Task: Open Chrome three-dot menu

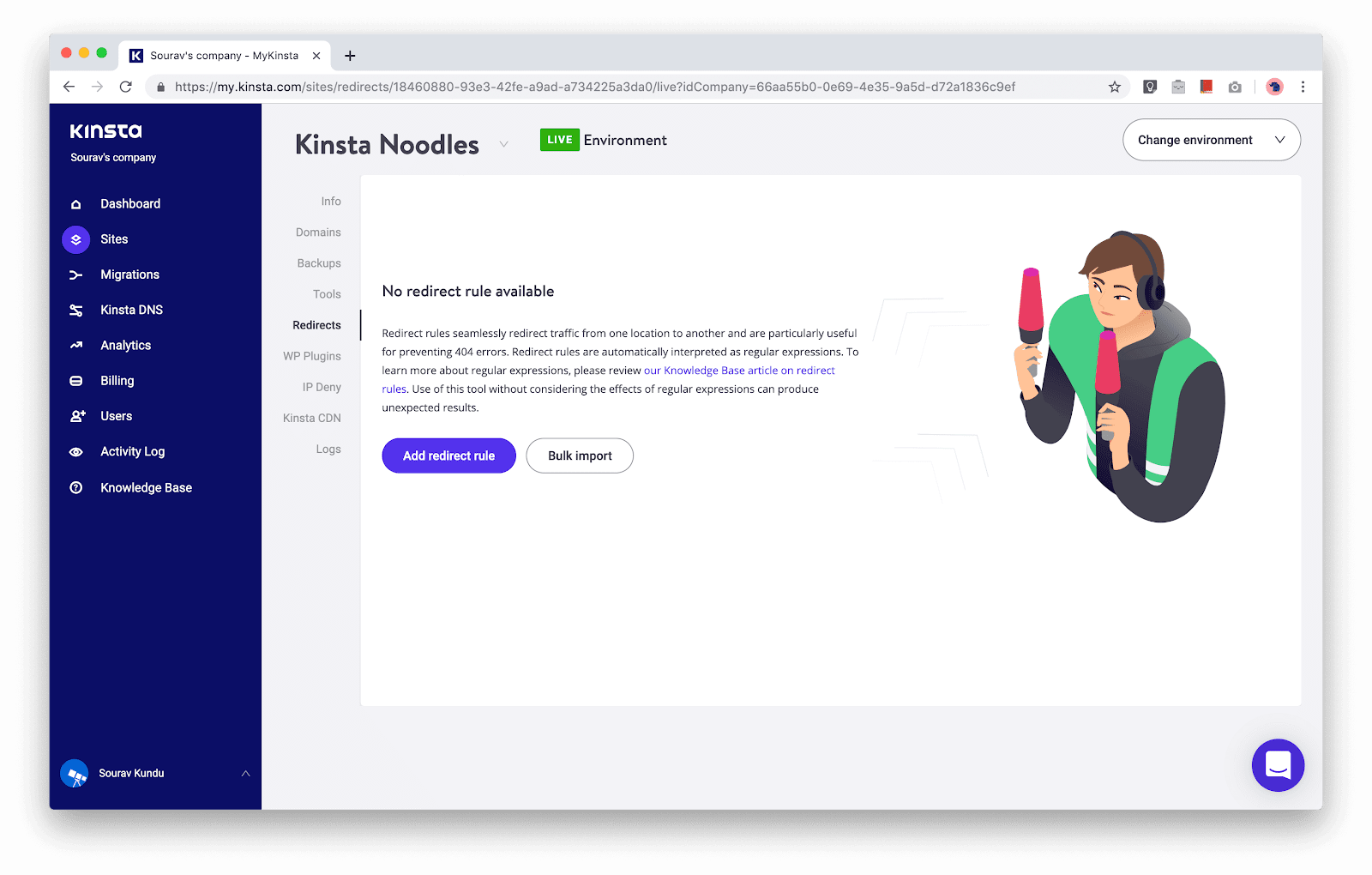Action: (x=1303, y=87)
